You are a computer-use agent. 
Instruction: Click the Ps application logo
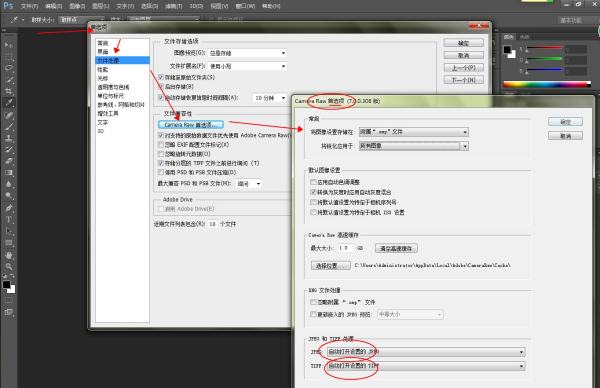tap(8, 5)
